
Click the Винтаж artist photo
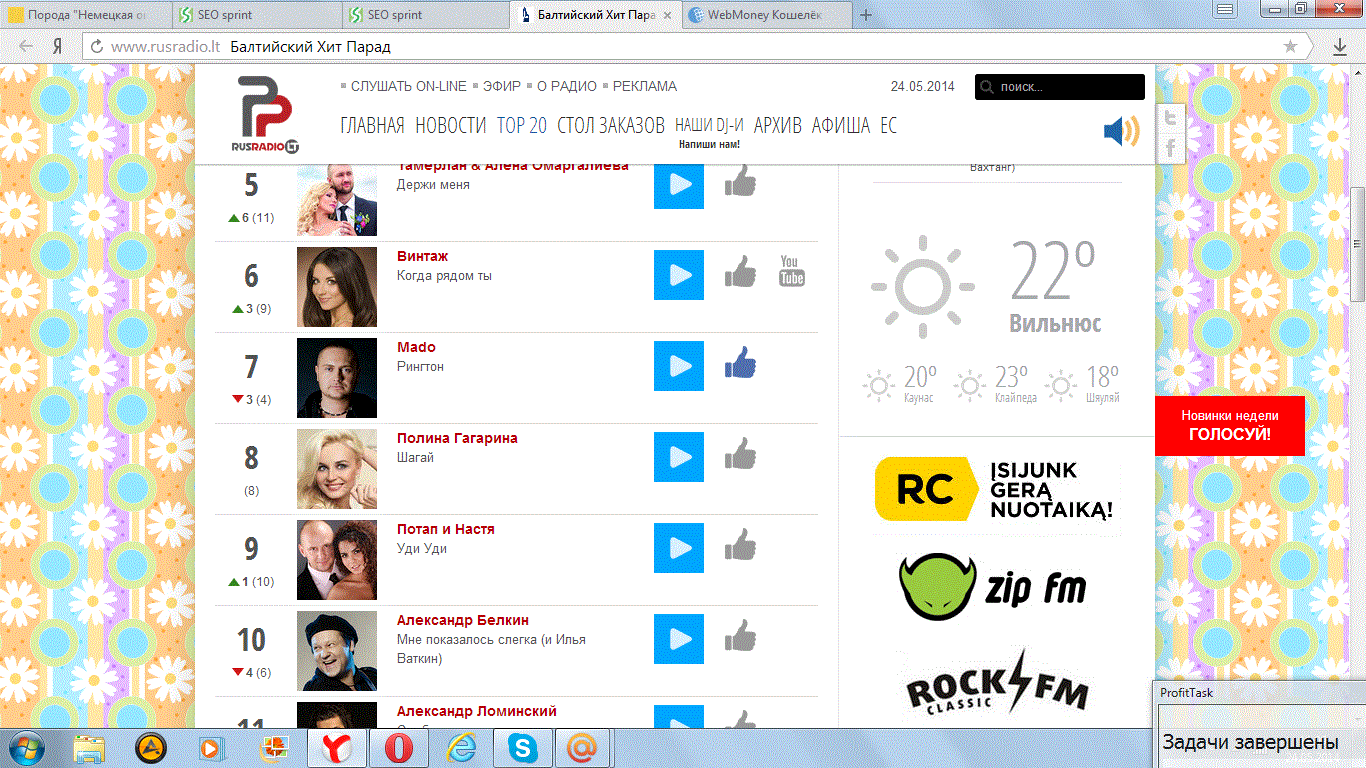click(x=337, y=287)
